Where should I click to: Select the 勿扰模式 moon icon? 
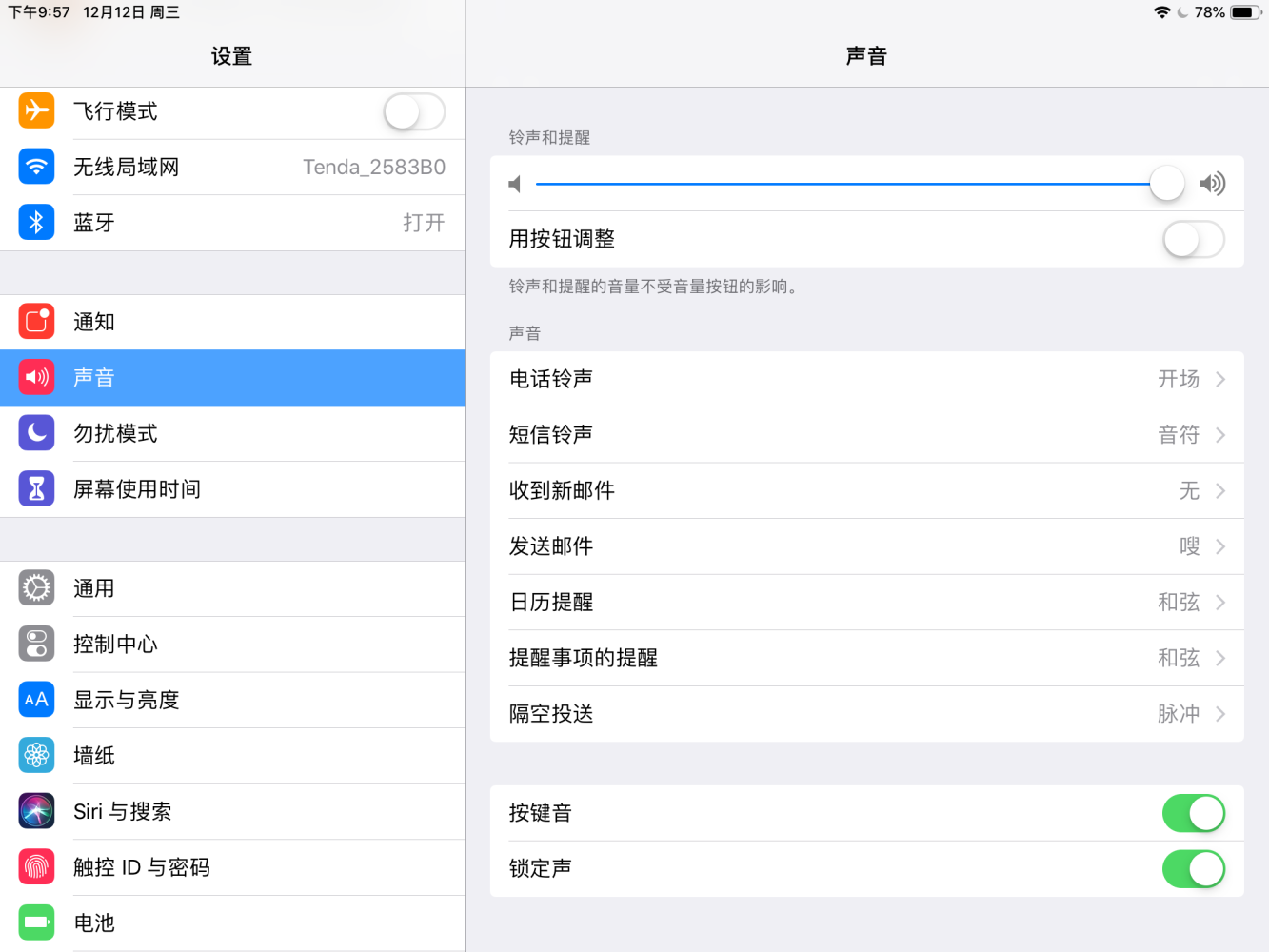[36, 433]
